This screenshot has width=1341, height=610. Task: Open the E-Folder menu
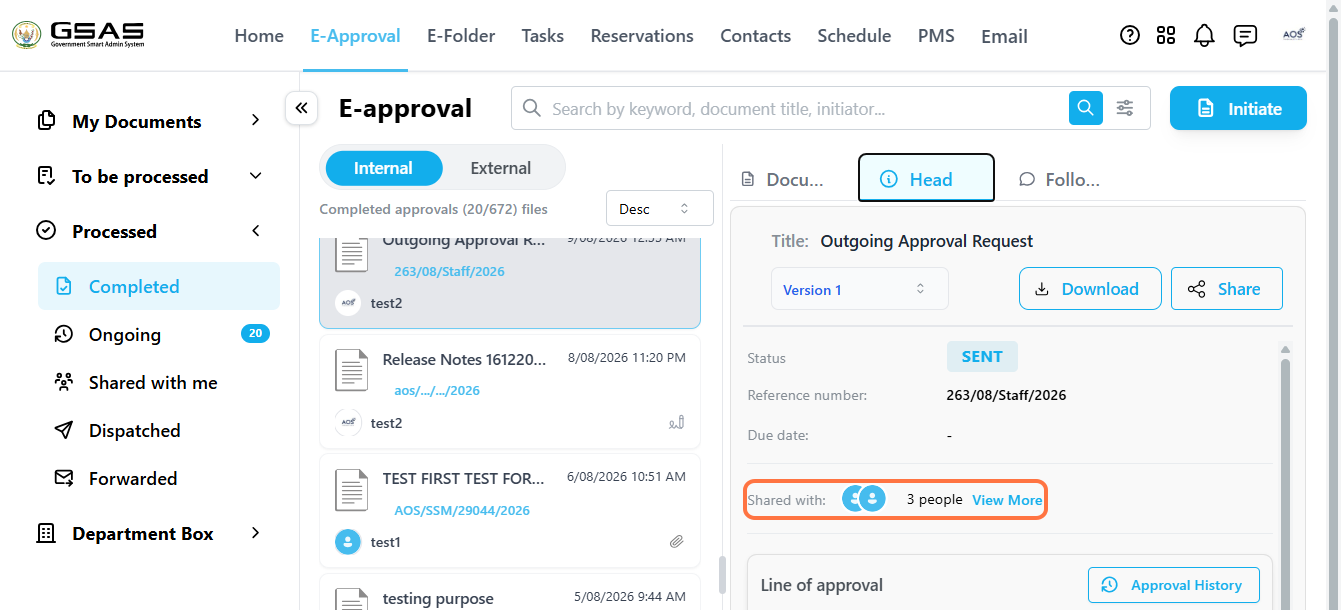click(461, 36)
